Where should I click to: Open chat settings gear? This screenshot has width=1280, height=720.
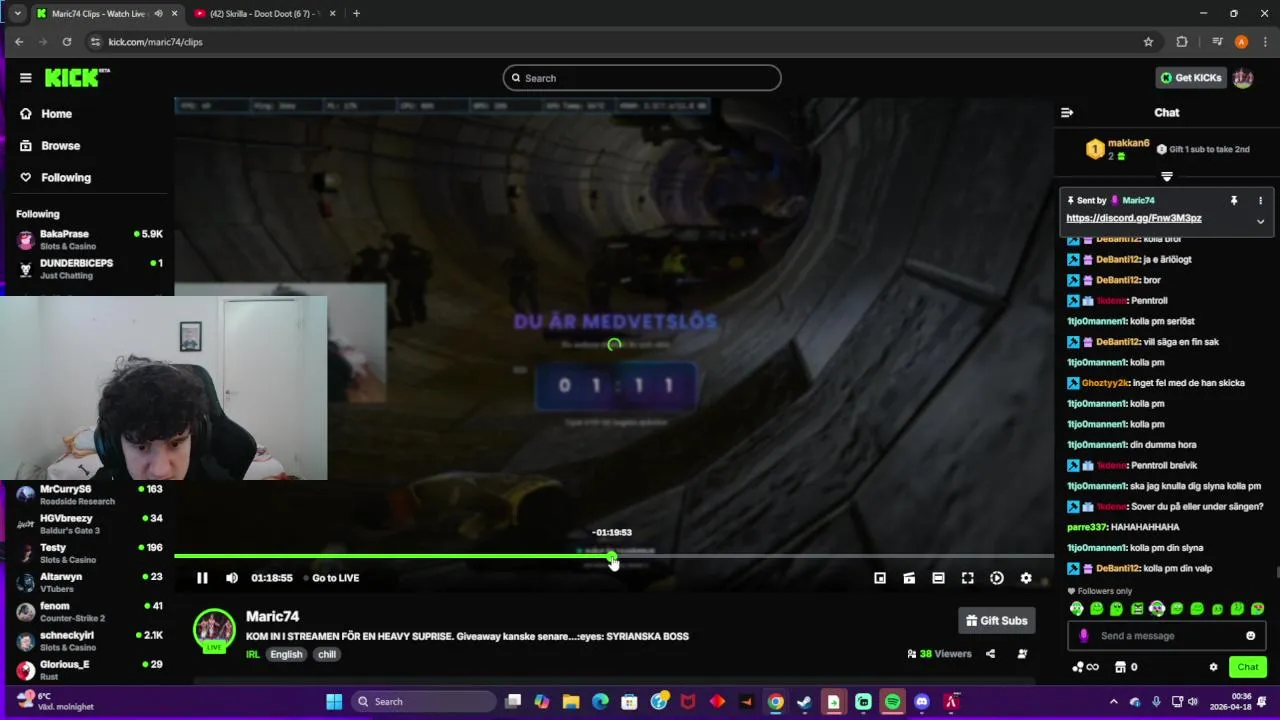[1213, 667]
